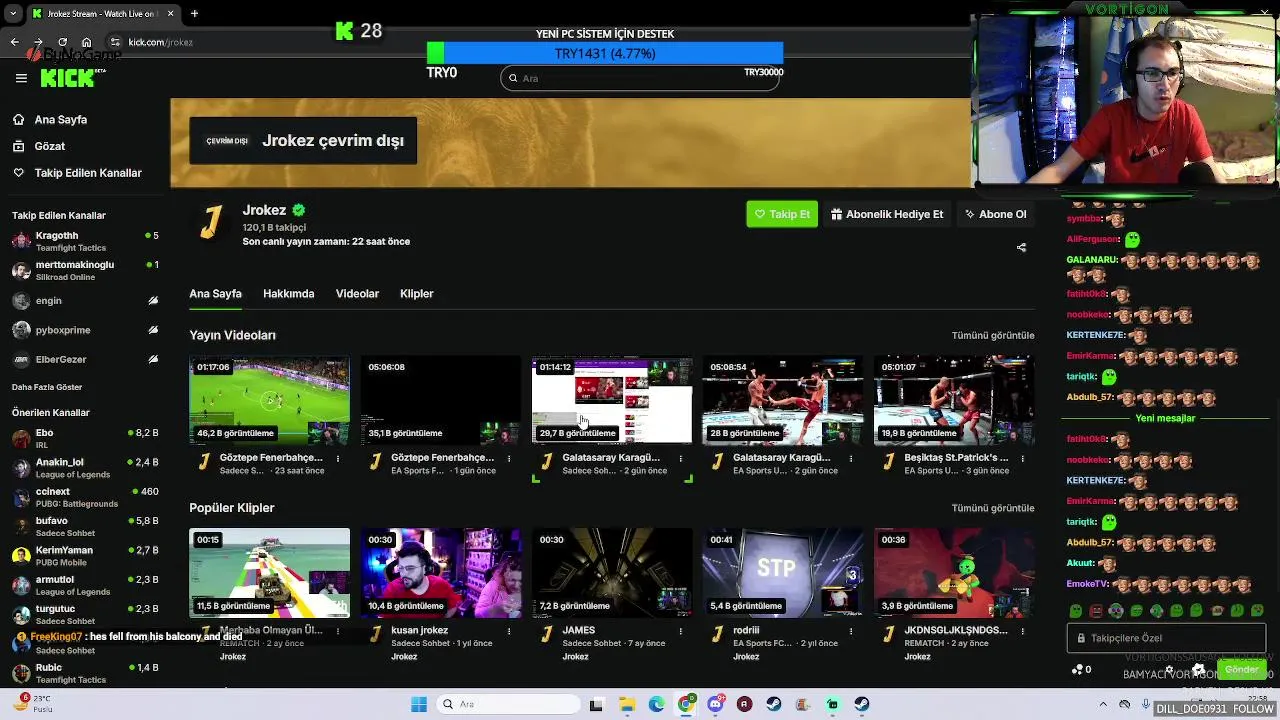Open the 01:17:06 Göztepe Fenerbahçe video thumbnail
Image resolution: width=1280 pixels, height=720 pixels.
[270, 400]
